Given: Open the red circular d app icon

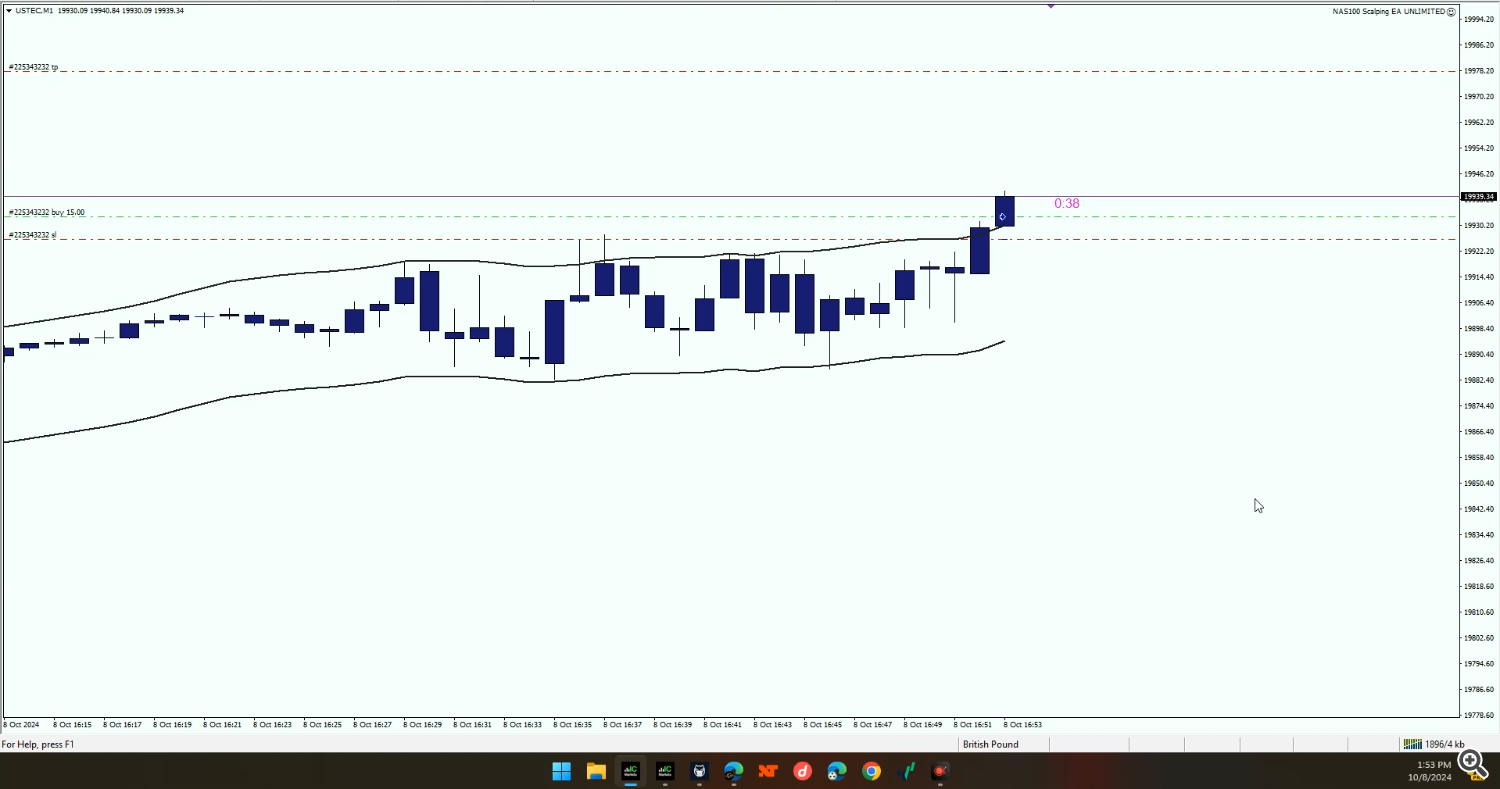Looking at the screenshot, I should coord(802,771).
